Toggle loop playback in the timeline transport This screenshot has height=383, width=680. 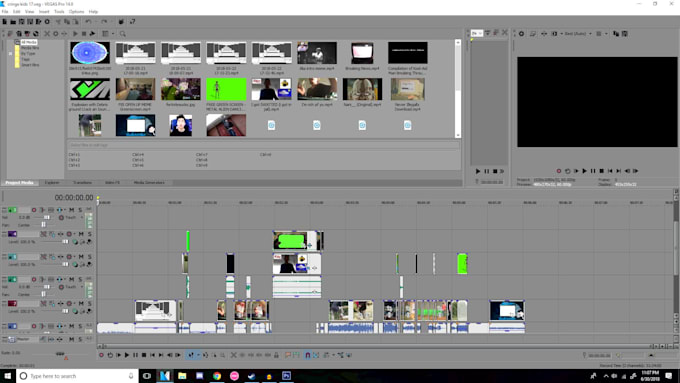[110, 355]
